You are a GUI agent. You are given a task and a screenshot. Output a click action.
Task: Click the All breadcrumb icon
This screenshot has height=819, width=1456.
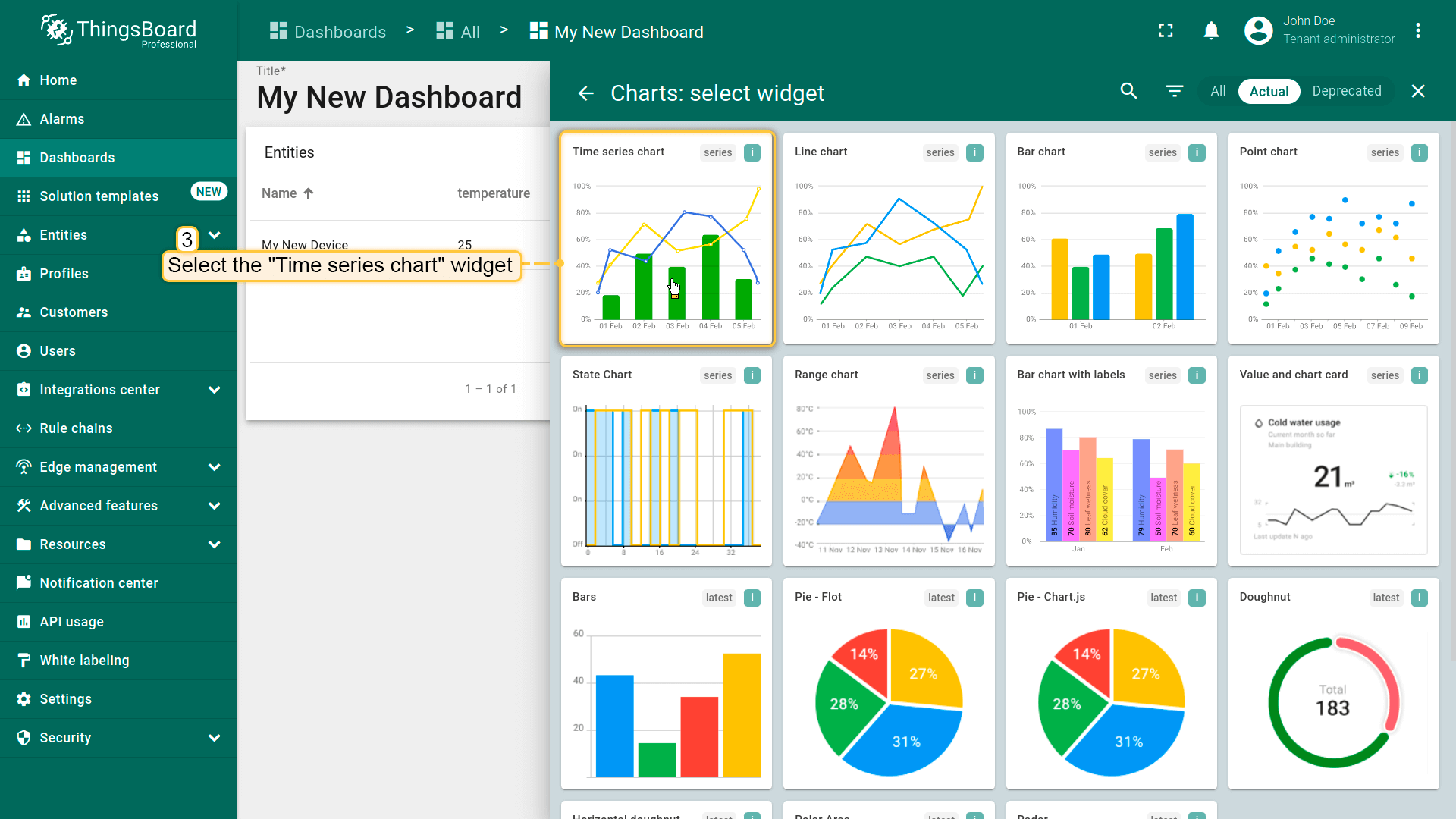click(444, 31)
